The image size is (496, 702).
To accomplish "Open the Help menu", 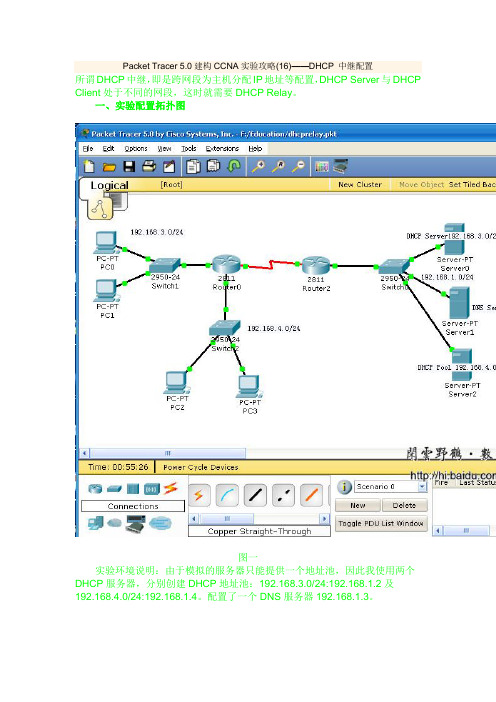I will click(x=255, y=149).
